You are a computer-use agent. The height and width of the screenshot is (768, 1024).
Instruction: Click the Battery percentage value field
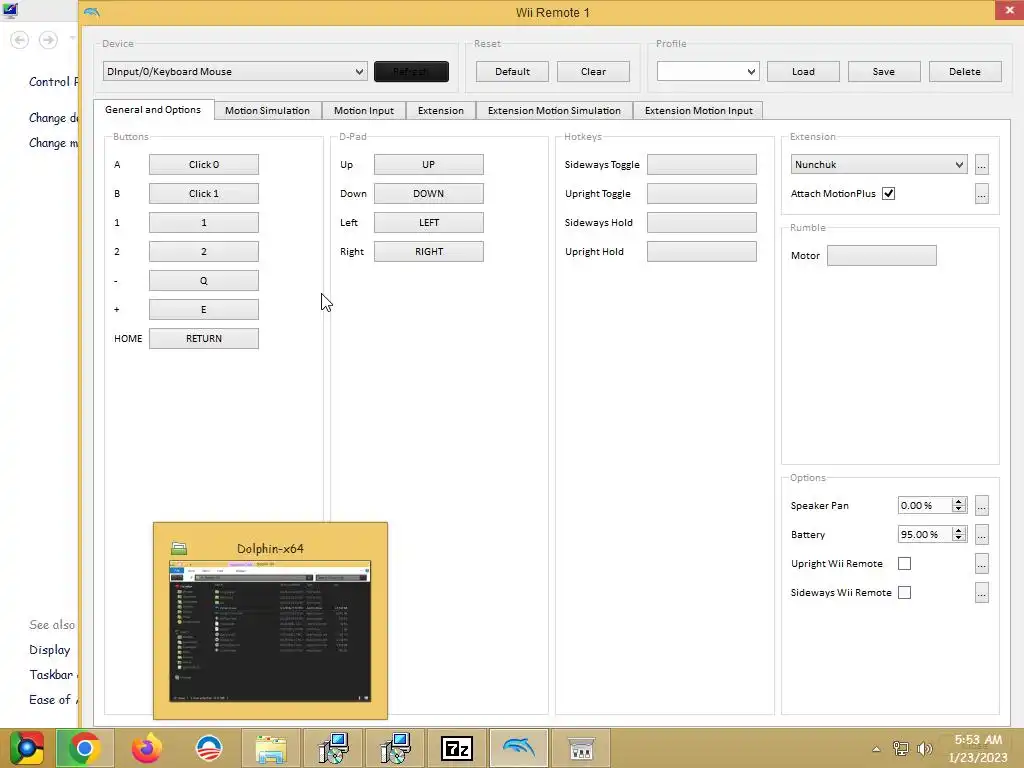924,534
